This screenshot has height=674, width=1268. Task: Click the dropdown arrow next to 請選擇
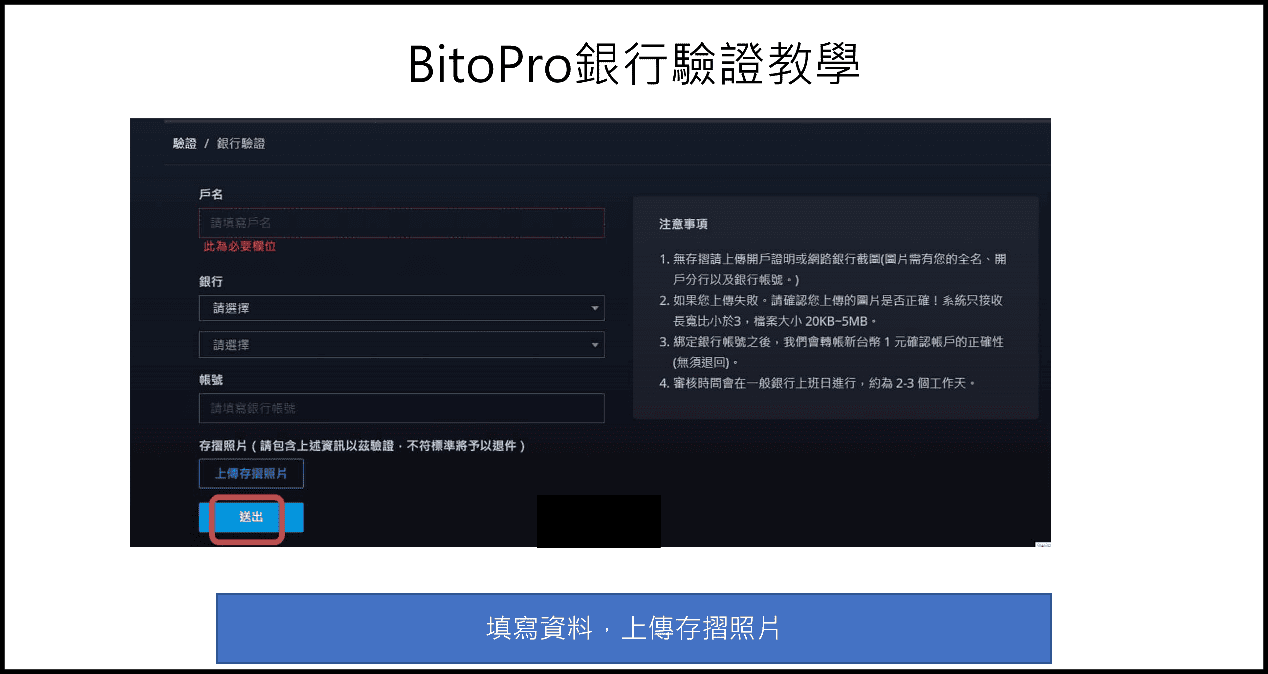tap(595, 308)
